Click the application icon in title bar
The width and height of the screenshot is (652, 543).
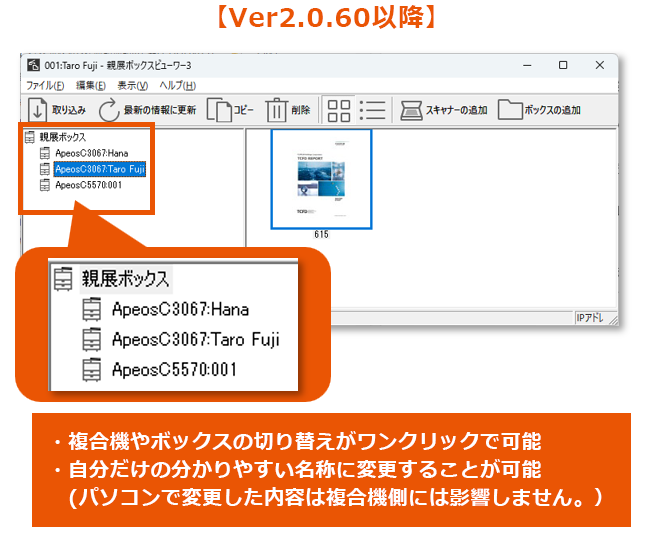pos(33,65)
